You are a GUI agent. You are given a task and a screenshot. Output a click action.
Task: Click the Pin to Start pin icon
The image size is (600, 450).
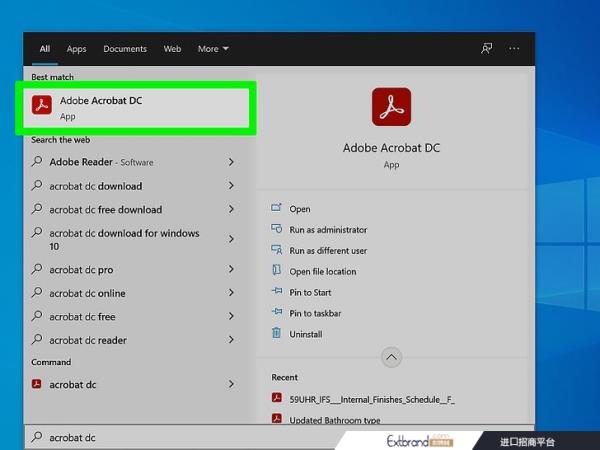(x=277, y=291)
